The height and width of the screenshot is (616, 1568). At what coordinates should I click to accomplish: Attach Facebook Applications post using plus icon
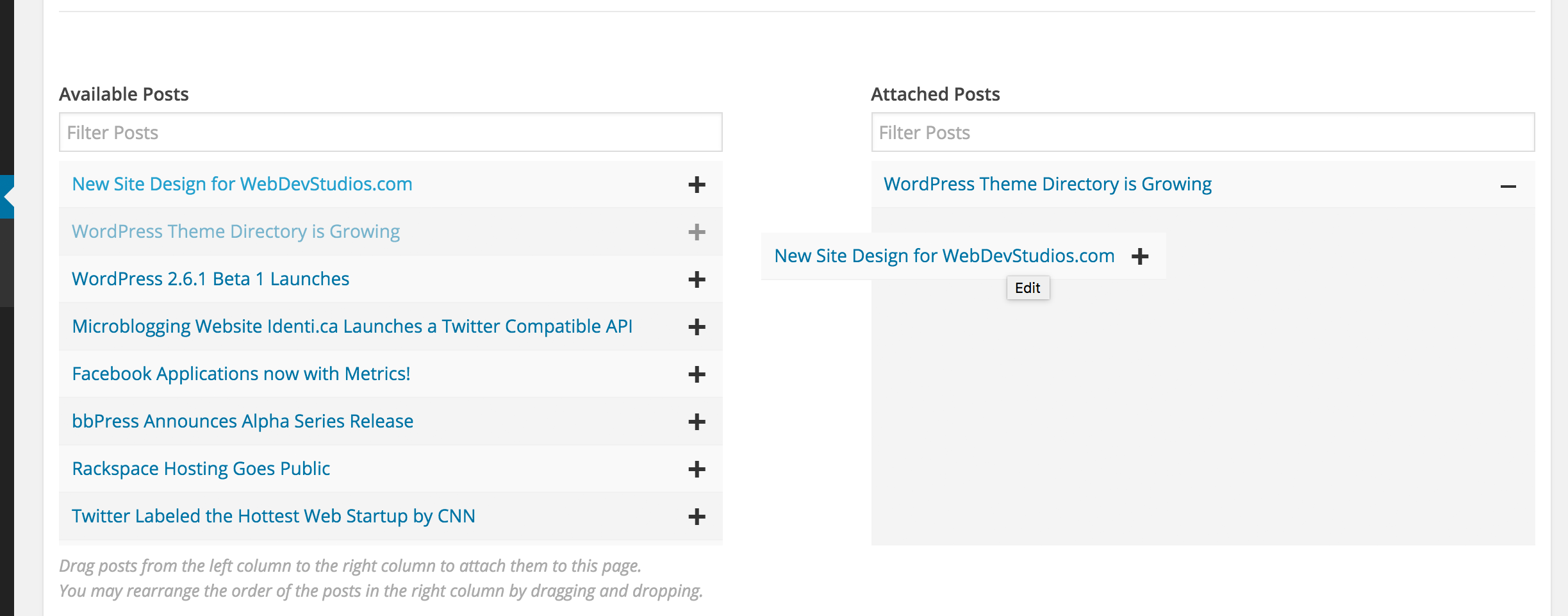697,374
